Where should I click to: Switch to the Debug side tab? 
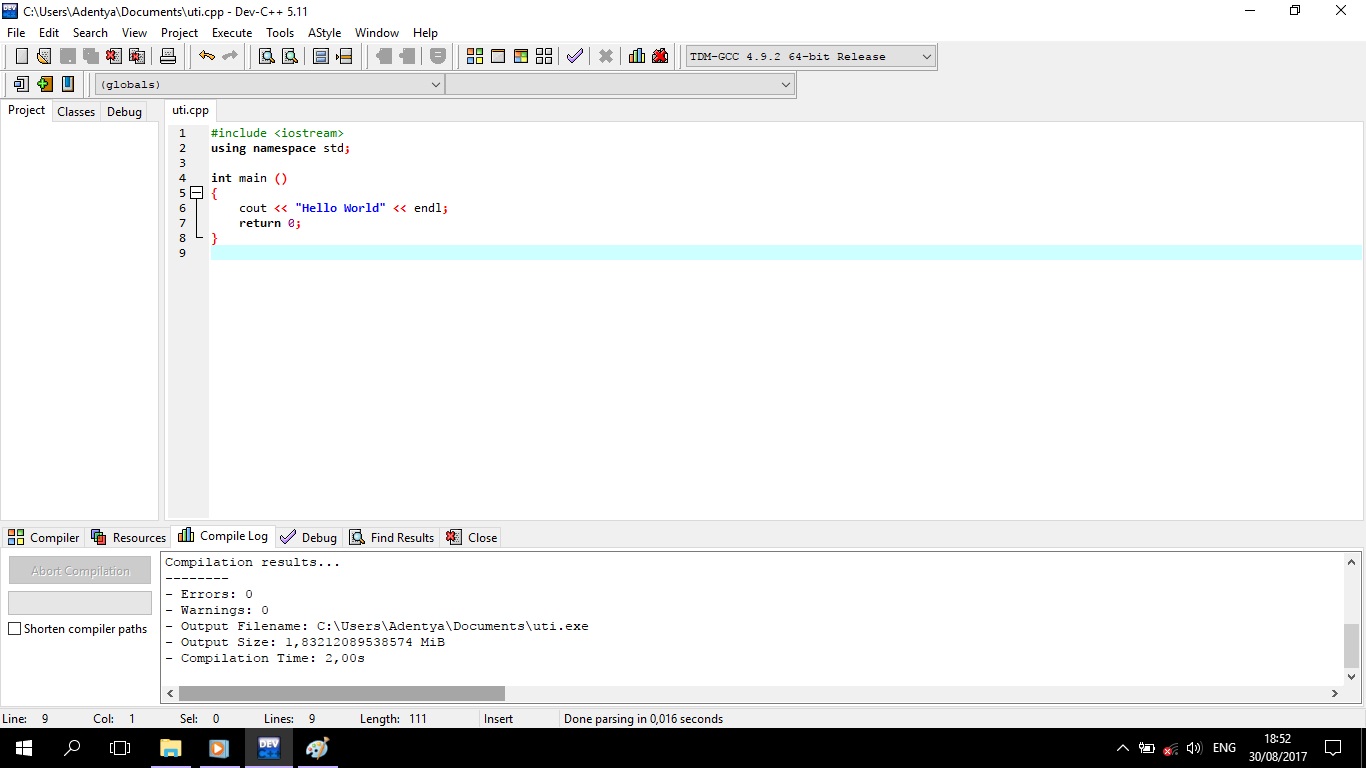(124, 112)
